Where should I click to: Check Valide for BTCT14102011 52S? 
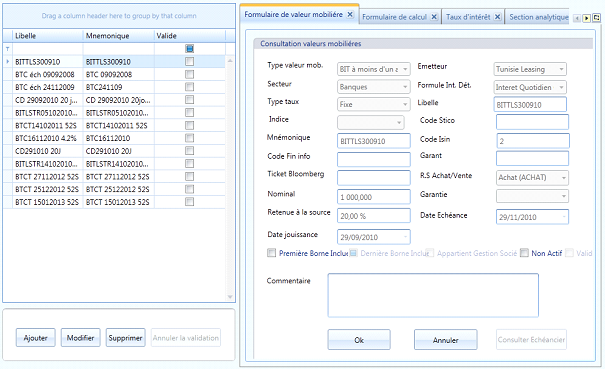point(189,125)
